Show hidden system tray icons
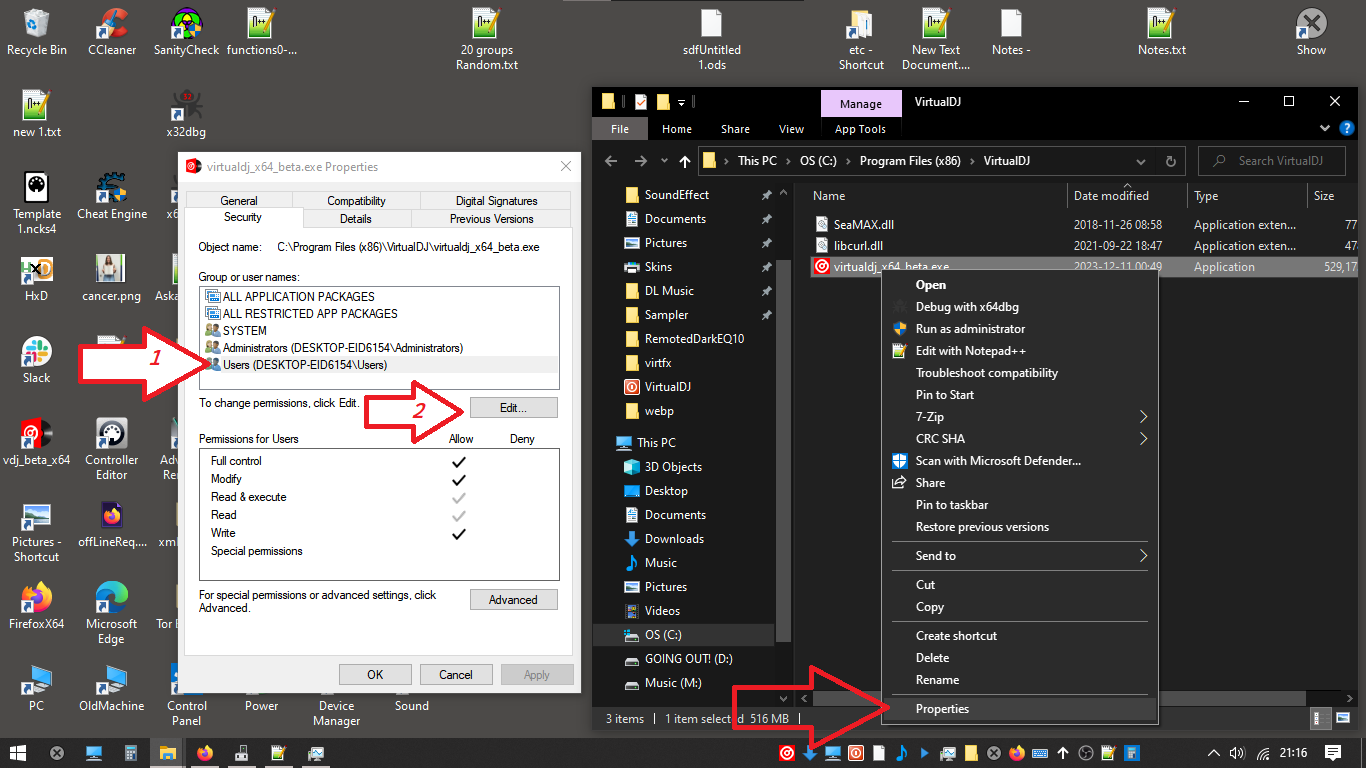The image size is (1366, 768). pos(1214,753)
